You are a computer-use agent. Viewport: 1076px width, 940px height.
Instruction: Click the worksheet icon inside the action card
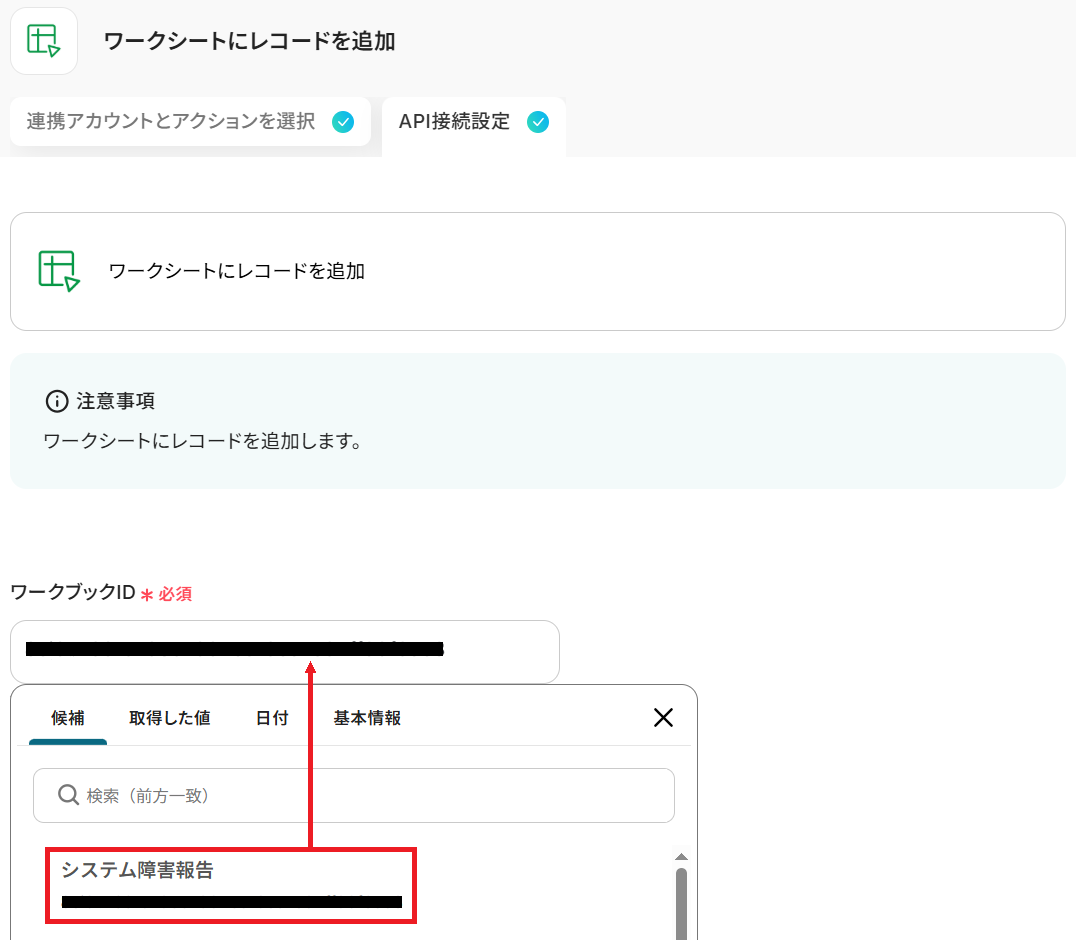pos(58,271)
